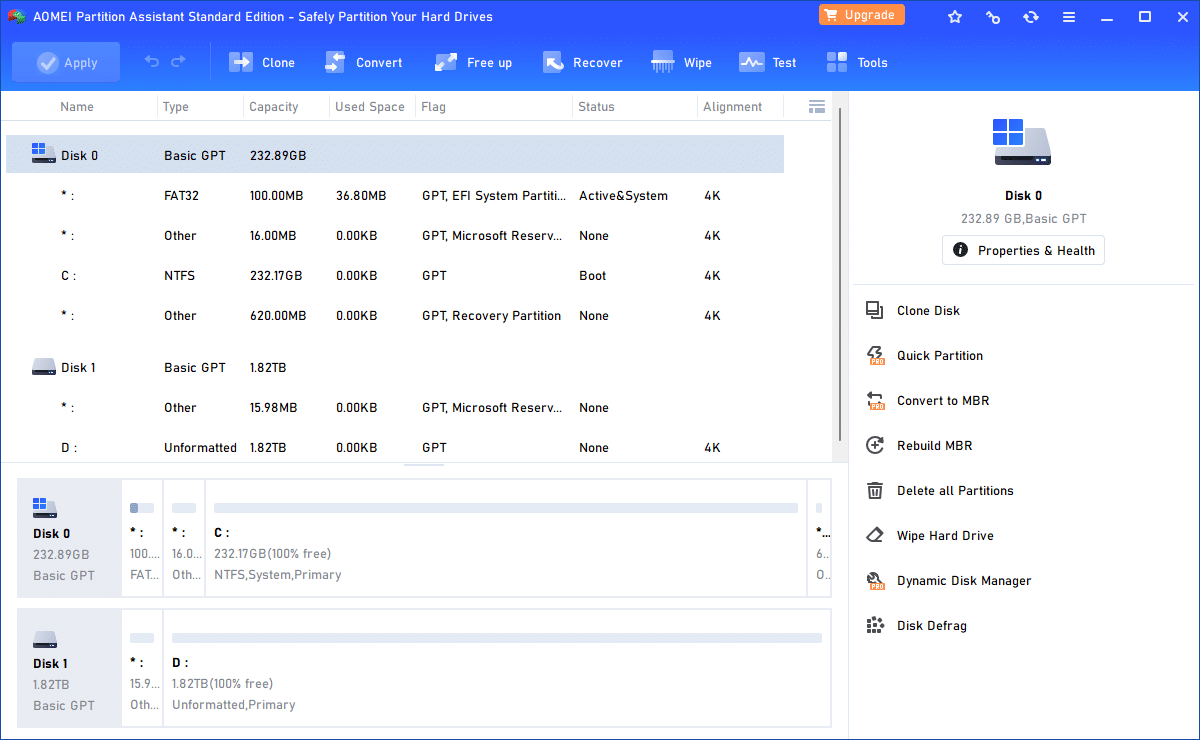This screenshot has width=1200, height=740.
Task: Open the Convert tool
Action: [x=363, y=62]
